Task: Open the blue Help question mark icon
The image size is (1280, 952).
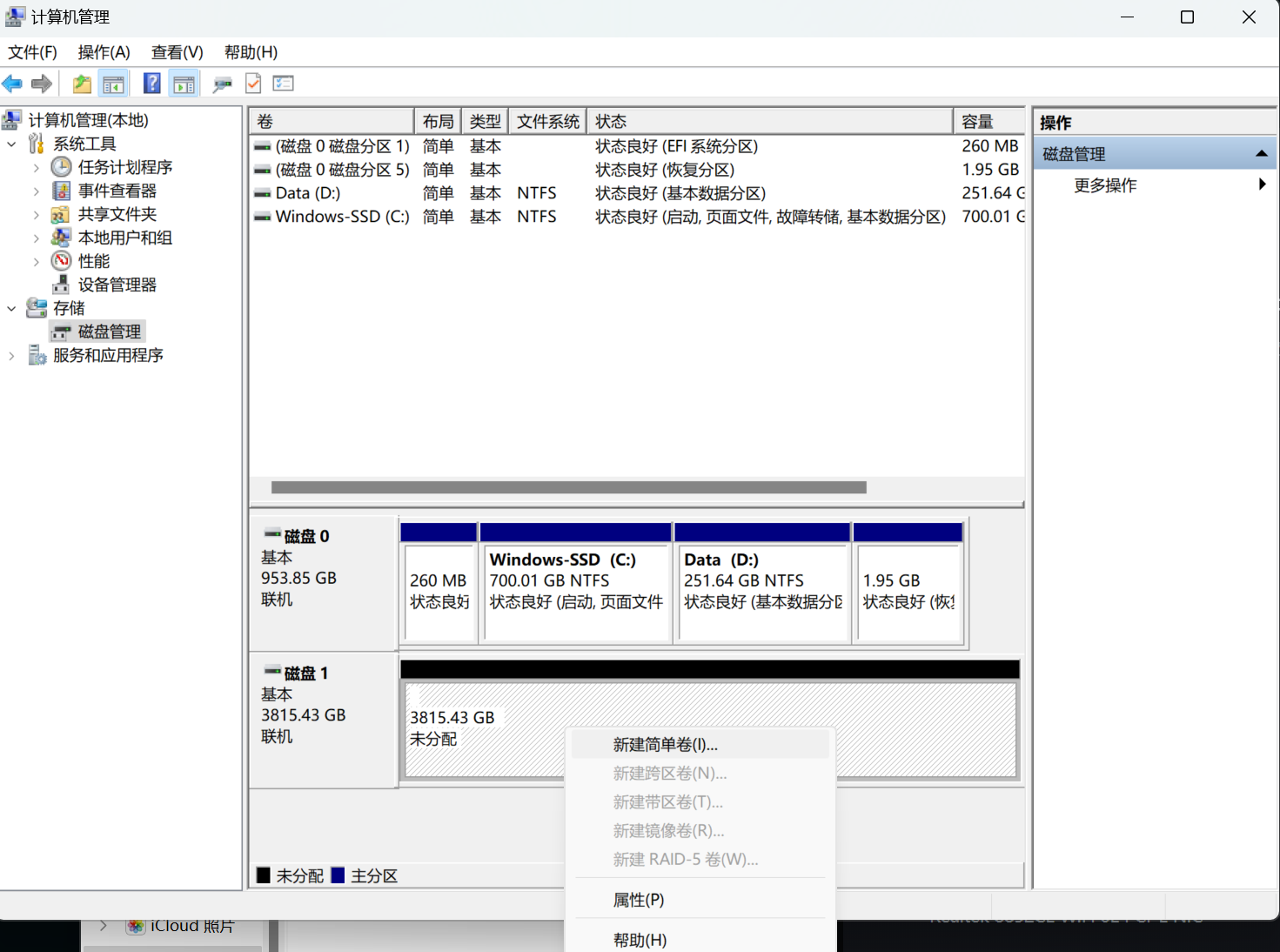Action: pyautogui.click(x=151, y=84)
